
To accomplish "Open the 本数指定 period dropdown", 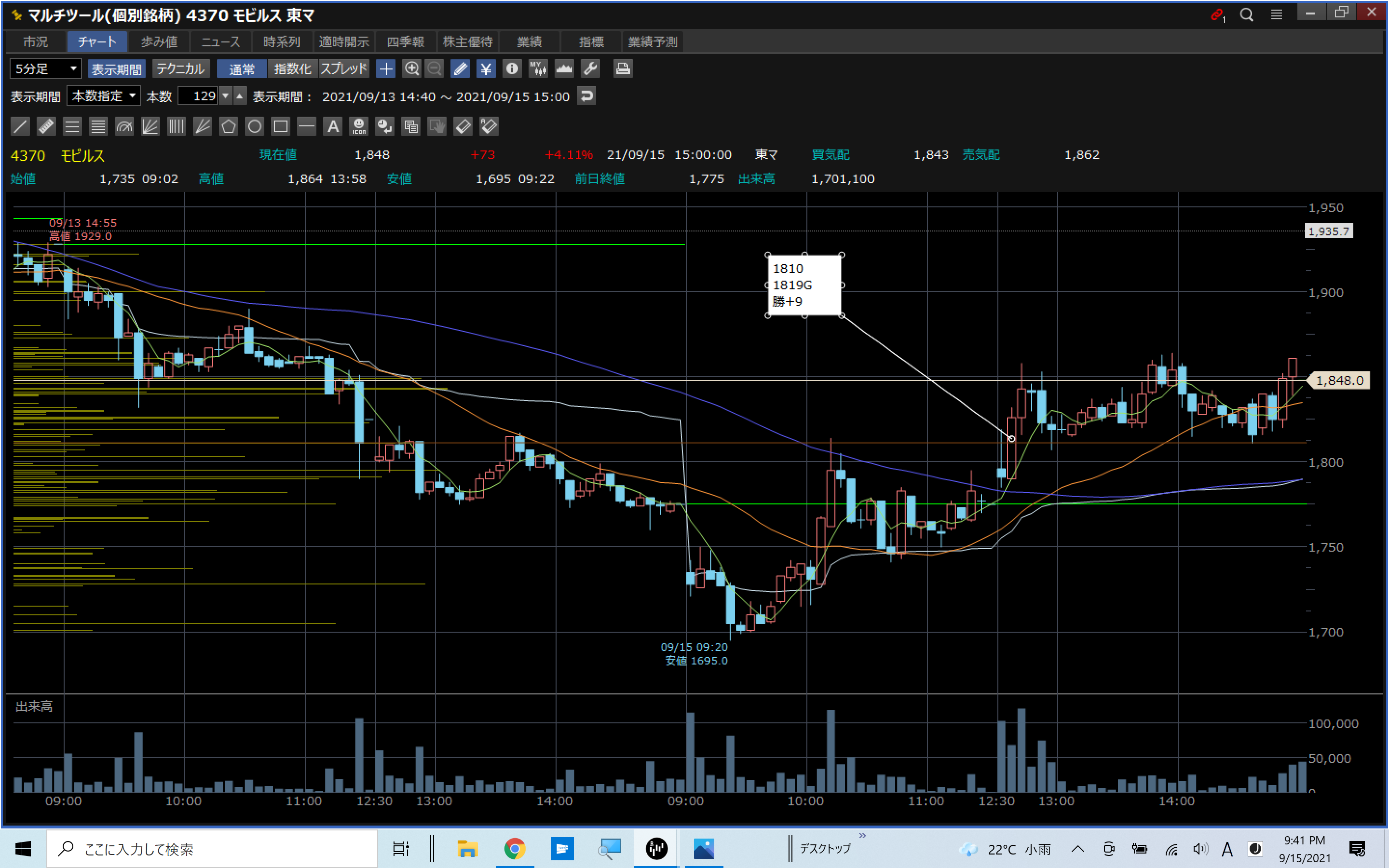I will [103, 96].
